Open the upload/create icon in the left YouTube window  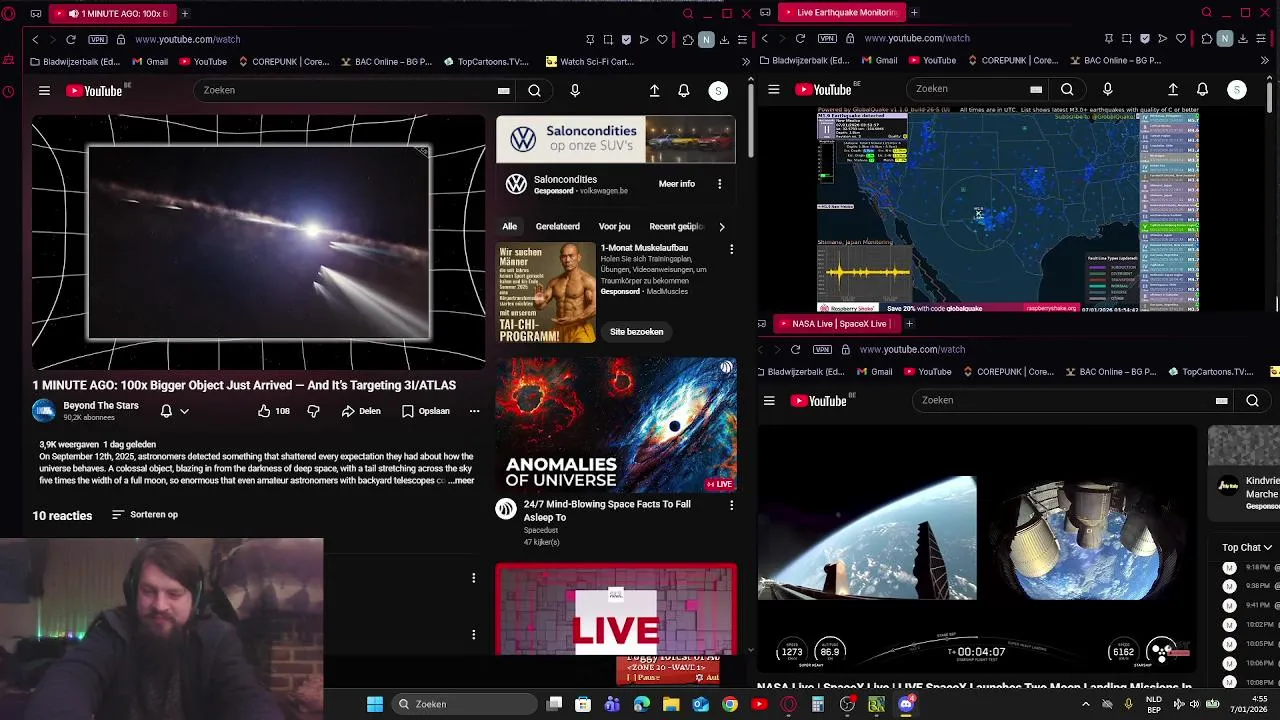point(654,91)
